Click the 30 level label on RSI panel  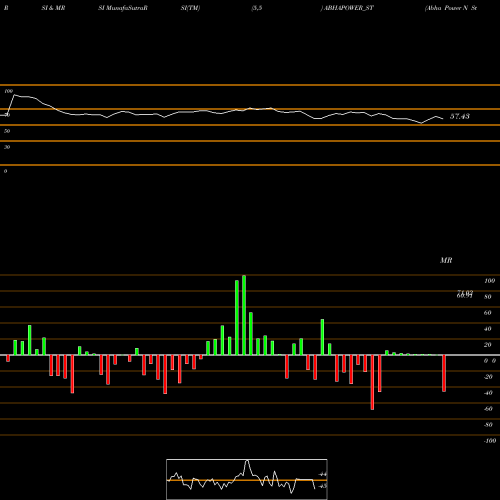click(x=7, y=147)
